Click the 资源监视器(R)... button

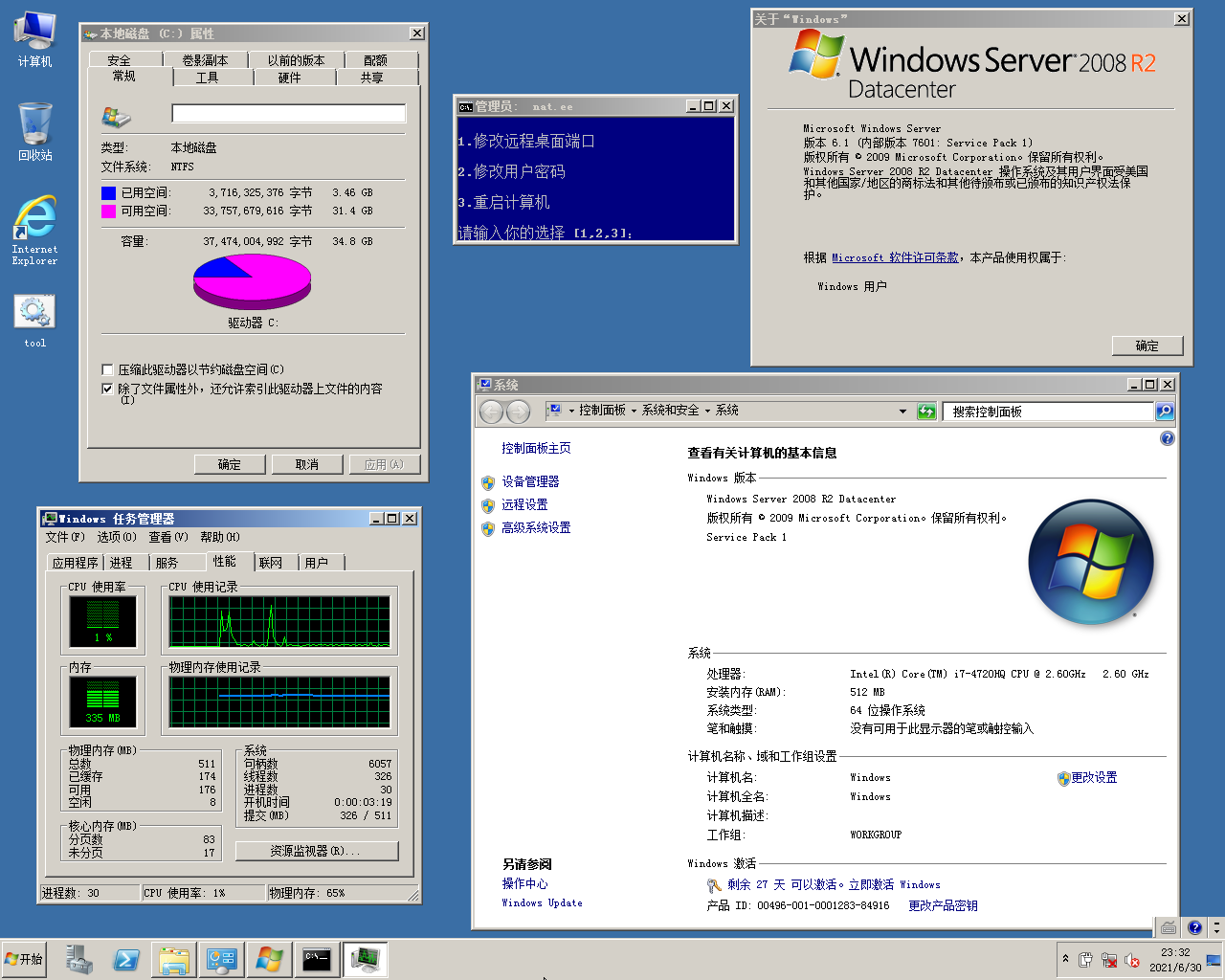(x=316, y=851)
